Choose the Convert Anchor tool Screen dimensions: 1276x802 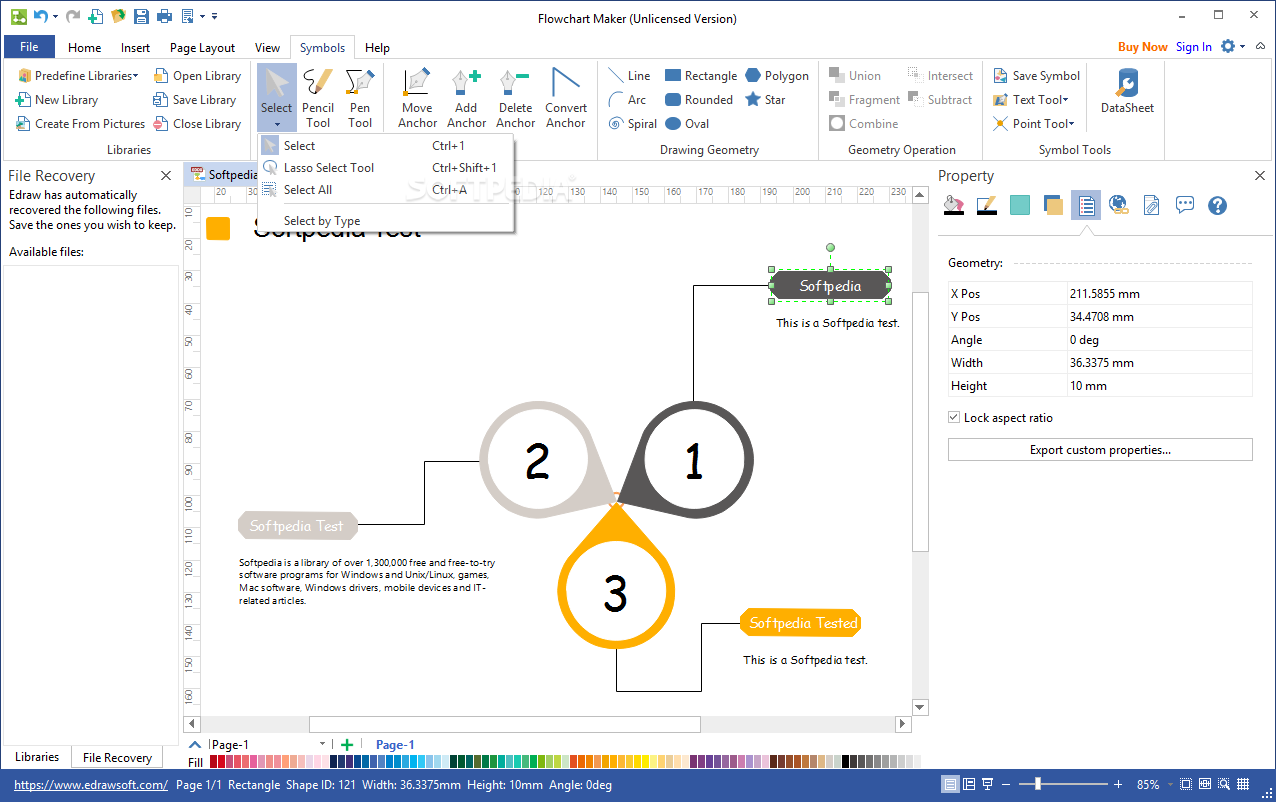pos(566,98)
